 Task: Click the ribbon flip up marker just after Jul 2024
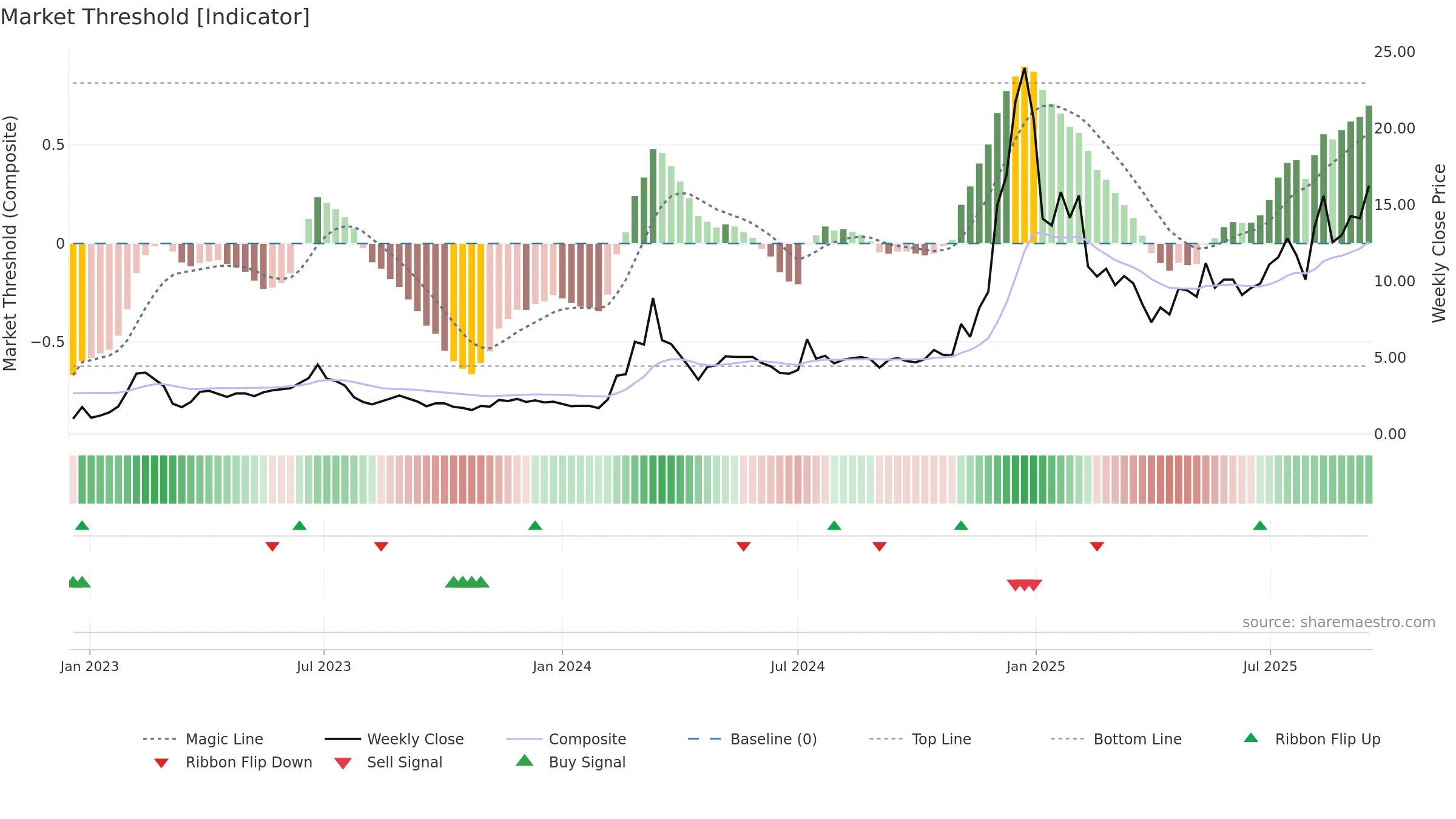(x=834, y=525)
